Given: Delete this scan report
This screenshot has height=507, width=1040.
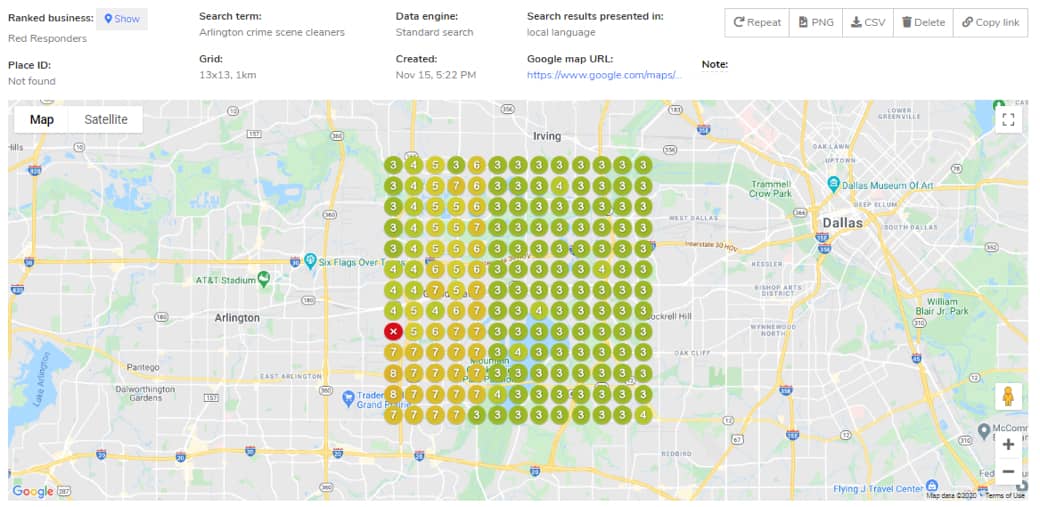Looking at the screenshot, I should click(x=922, y=23).
